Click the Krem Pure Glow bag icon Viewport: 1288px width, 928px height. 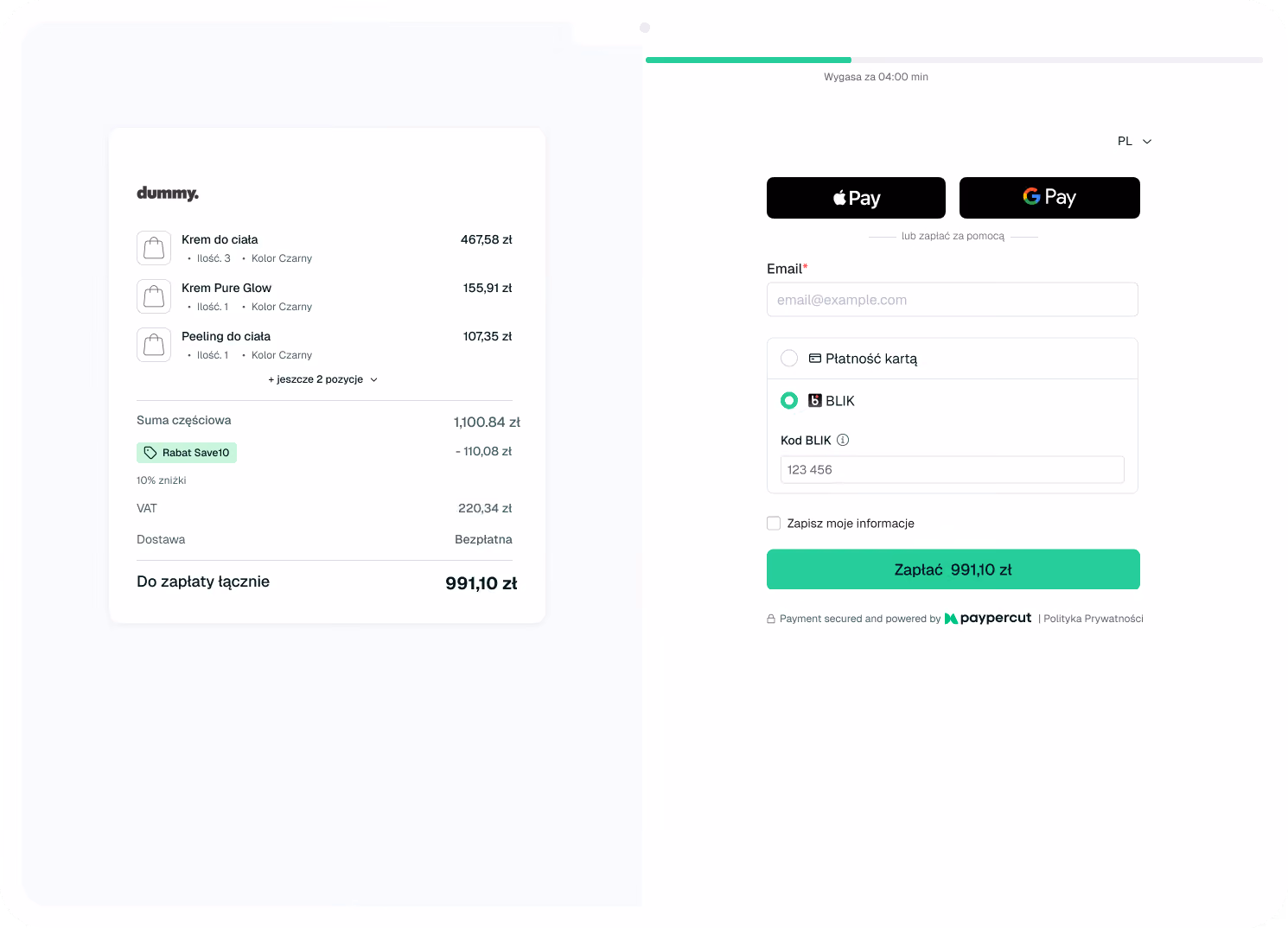tap(154, 296)
